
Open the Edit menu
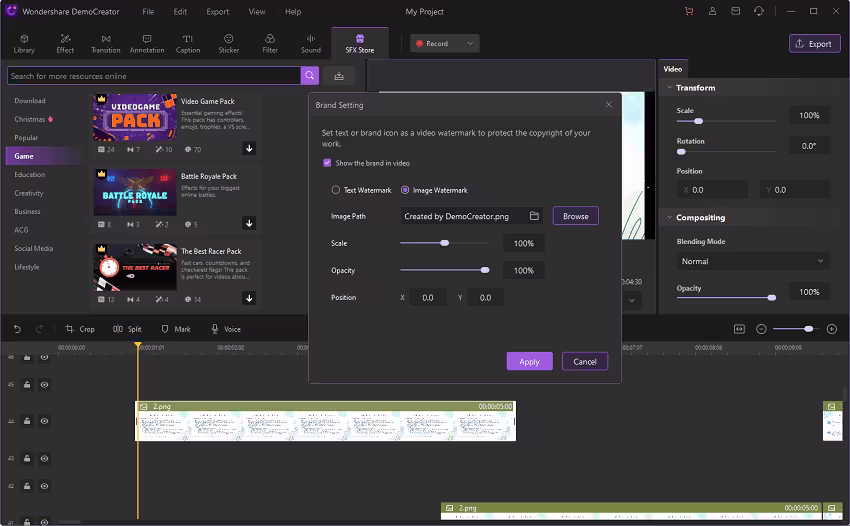[x=180, y=11]
